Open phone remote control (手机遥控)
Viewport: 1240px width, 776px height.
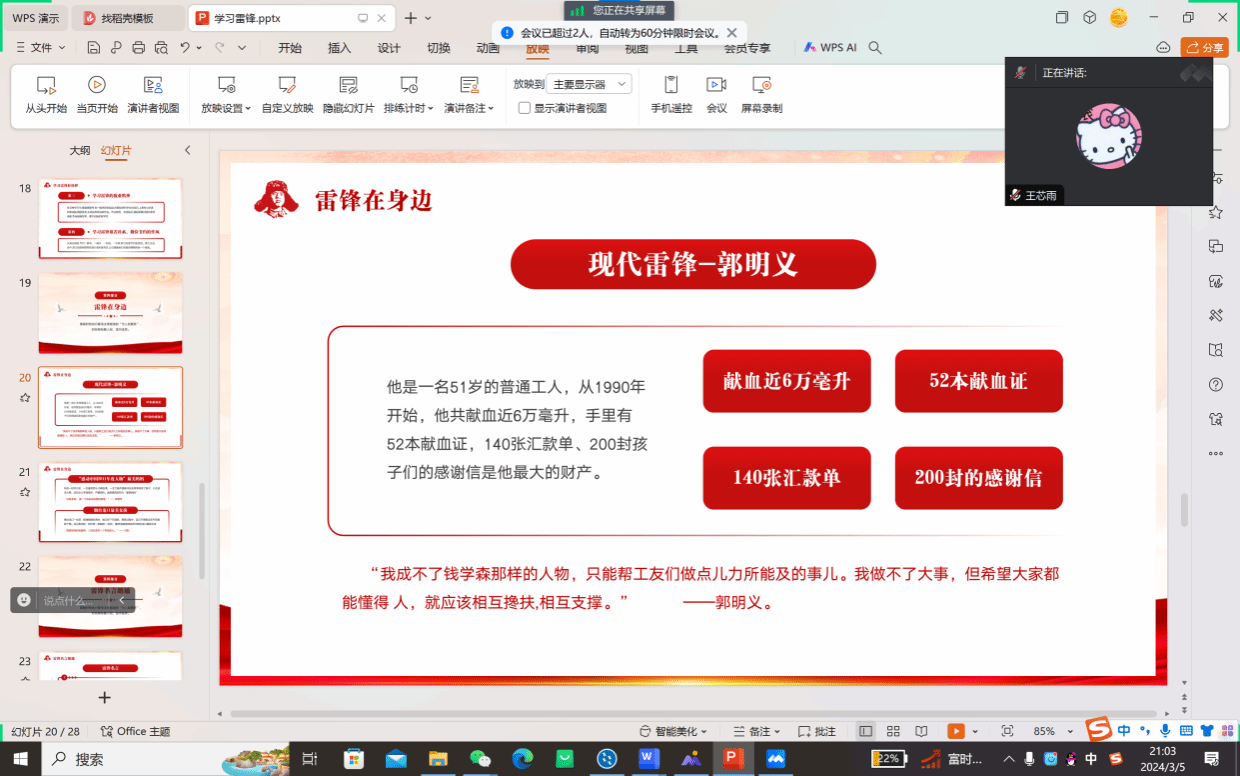click(x=671, y=94)
